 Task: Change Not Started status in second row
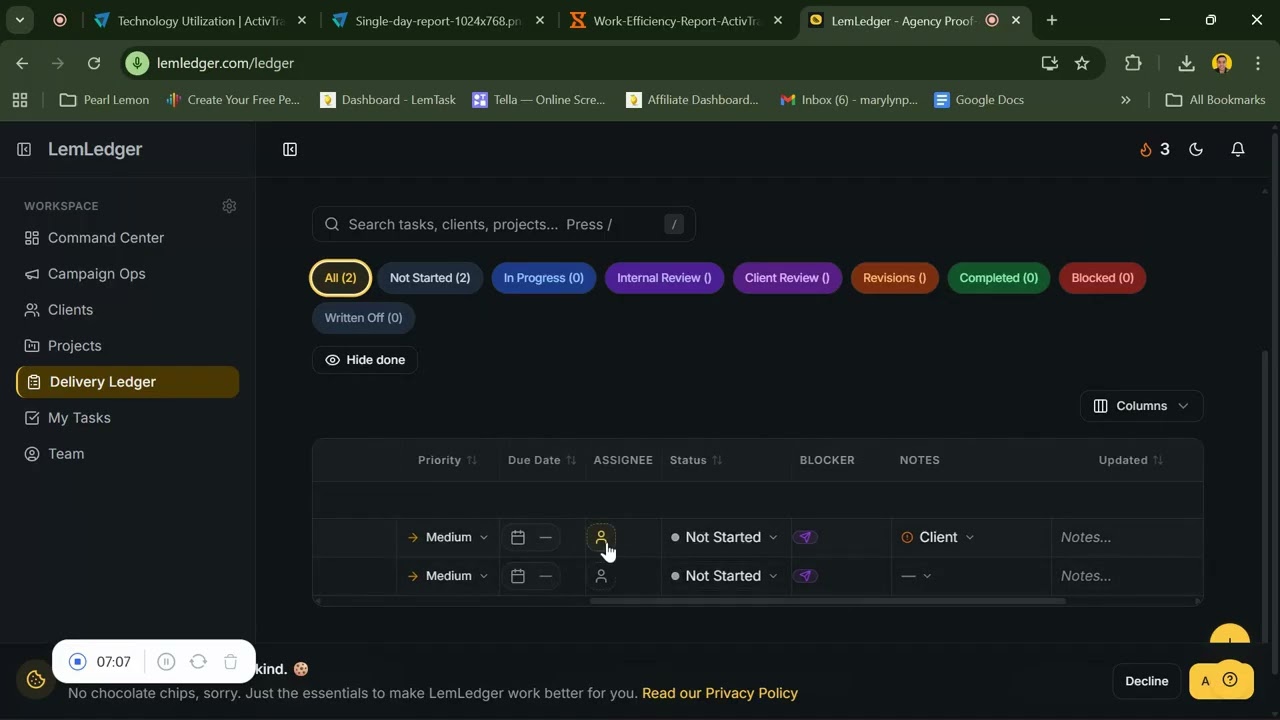click(x=724, y=576)
